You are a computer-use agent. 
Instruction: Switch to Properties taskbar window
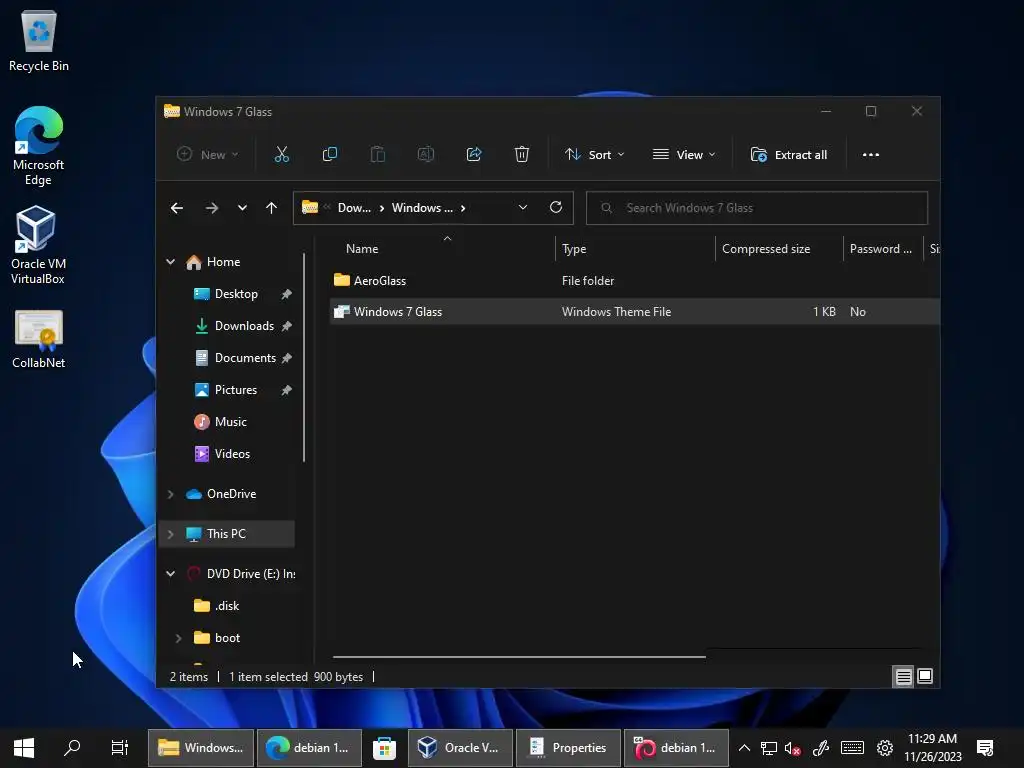pyautogui.click(x=568, y=748)
